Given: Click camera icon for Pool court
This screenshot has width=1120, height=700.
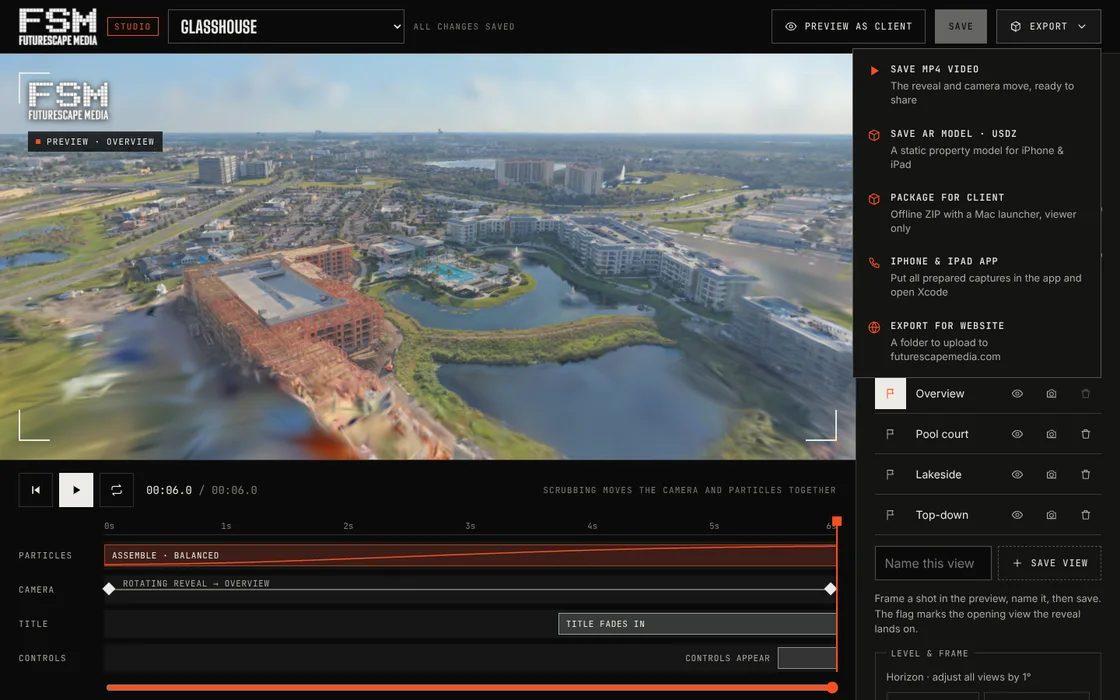Looking at the screenshot, I should coord(1051,434).
